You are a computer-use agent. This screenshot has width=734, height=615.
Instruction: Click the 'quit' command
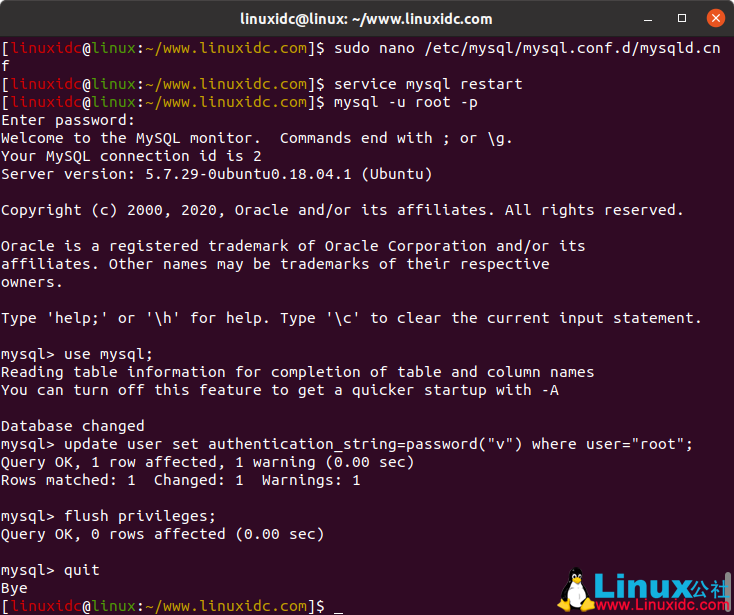click(81, 570)
